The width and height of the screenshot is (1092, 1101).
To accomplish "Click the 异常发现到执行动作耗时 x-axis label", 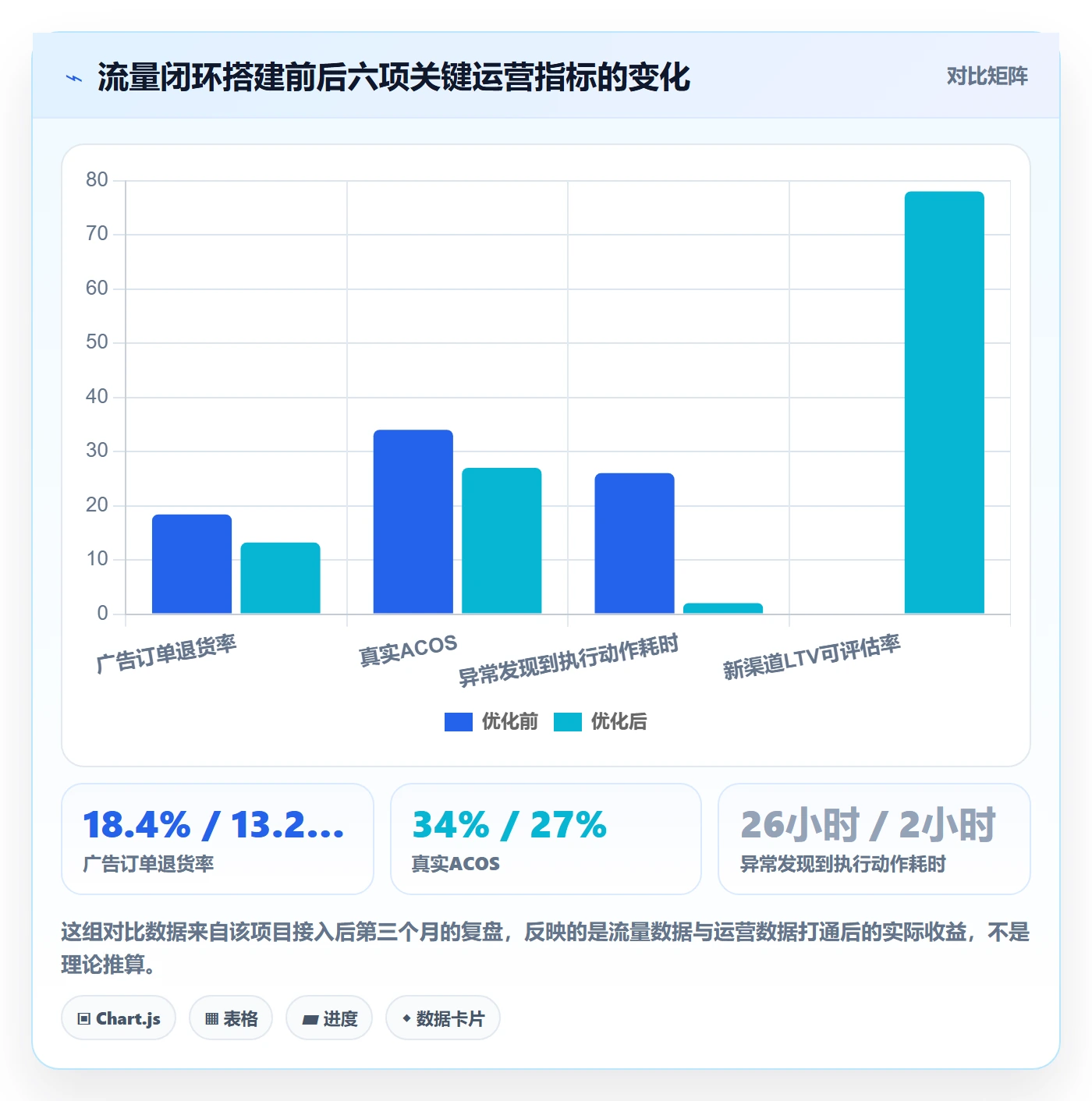I will (568, 660).
